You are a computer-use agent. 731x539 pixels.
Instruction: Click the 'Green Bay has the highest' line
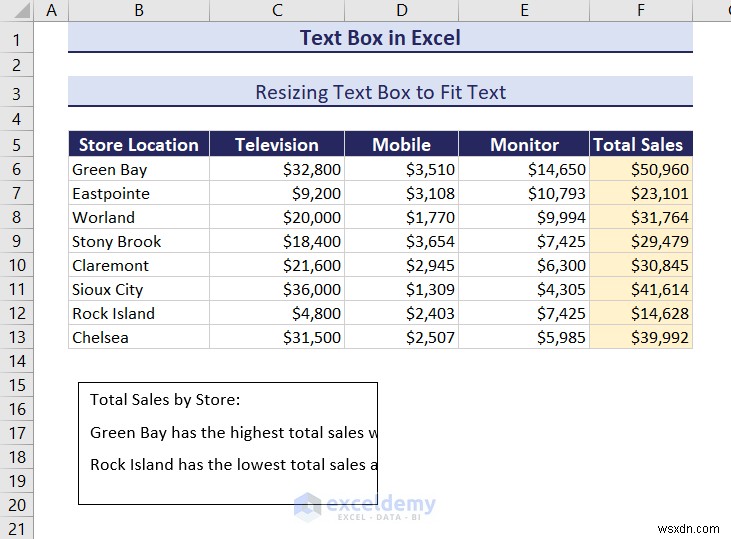(233, 433)
